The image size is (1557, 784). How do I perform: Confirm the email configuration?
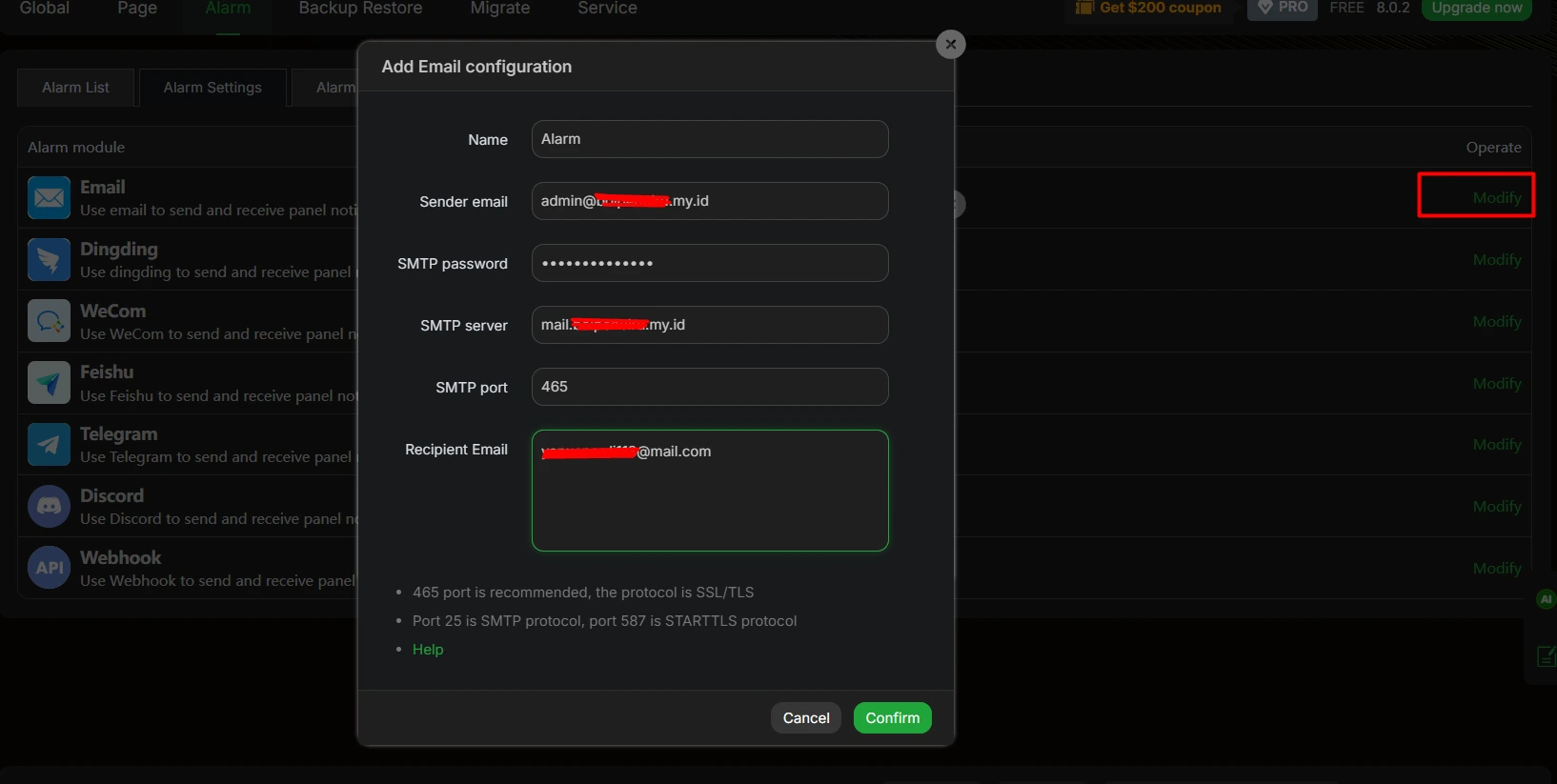click(892, 718)
